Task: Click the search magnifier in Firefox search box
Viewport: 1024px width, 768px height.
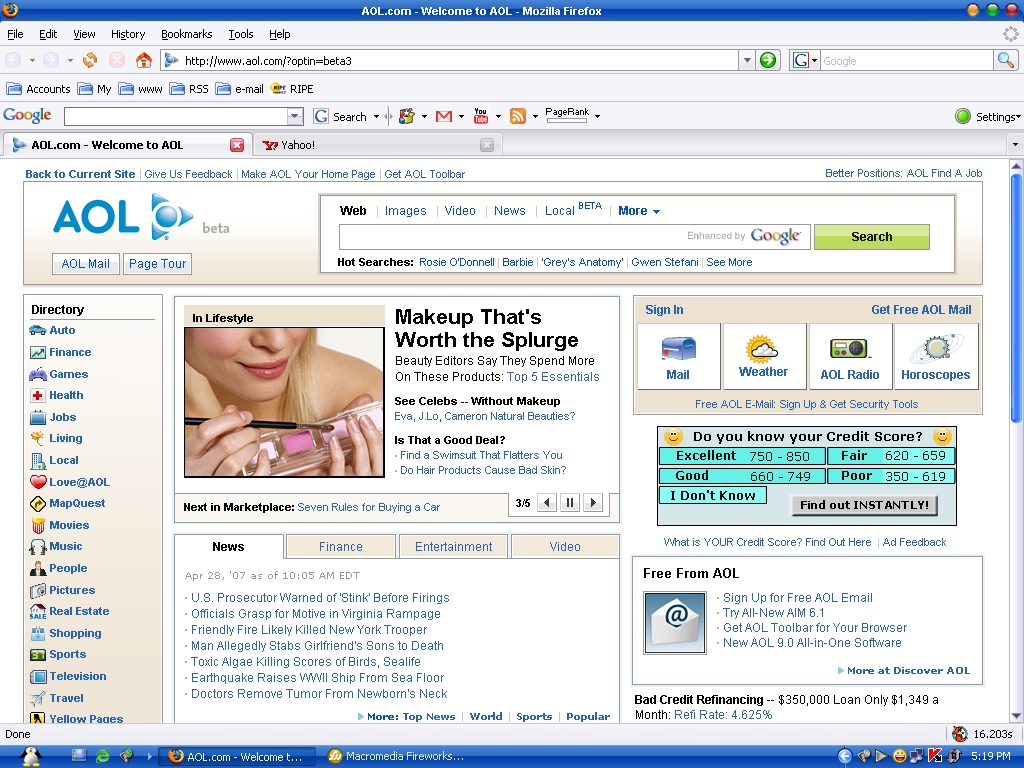Action: tap(1006, 60)
